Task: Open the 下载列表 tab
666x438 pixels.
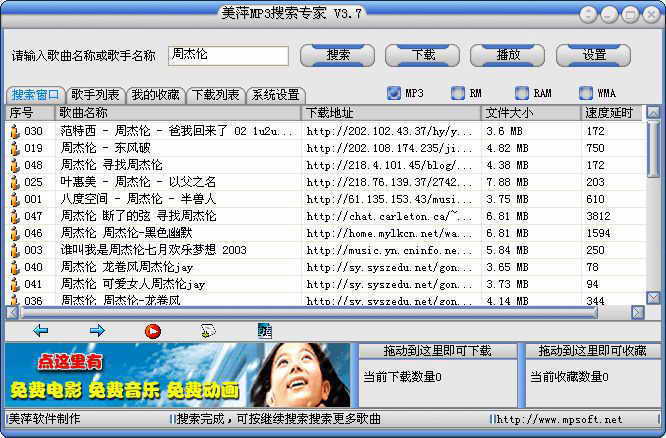Action: coord(215,95)
